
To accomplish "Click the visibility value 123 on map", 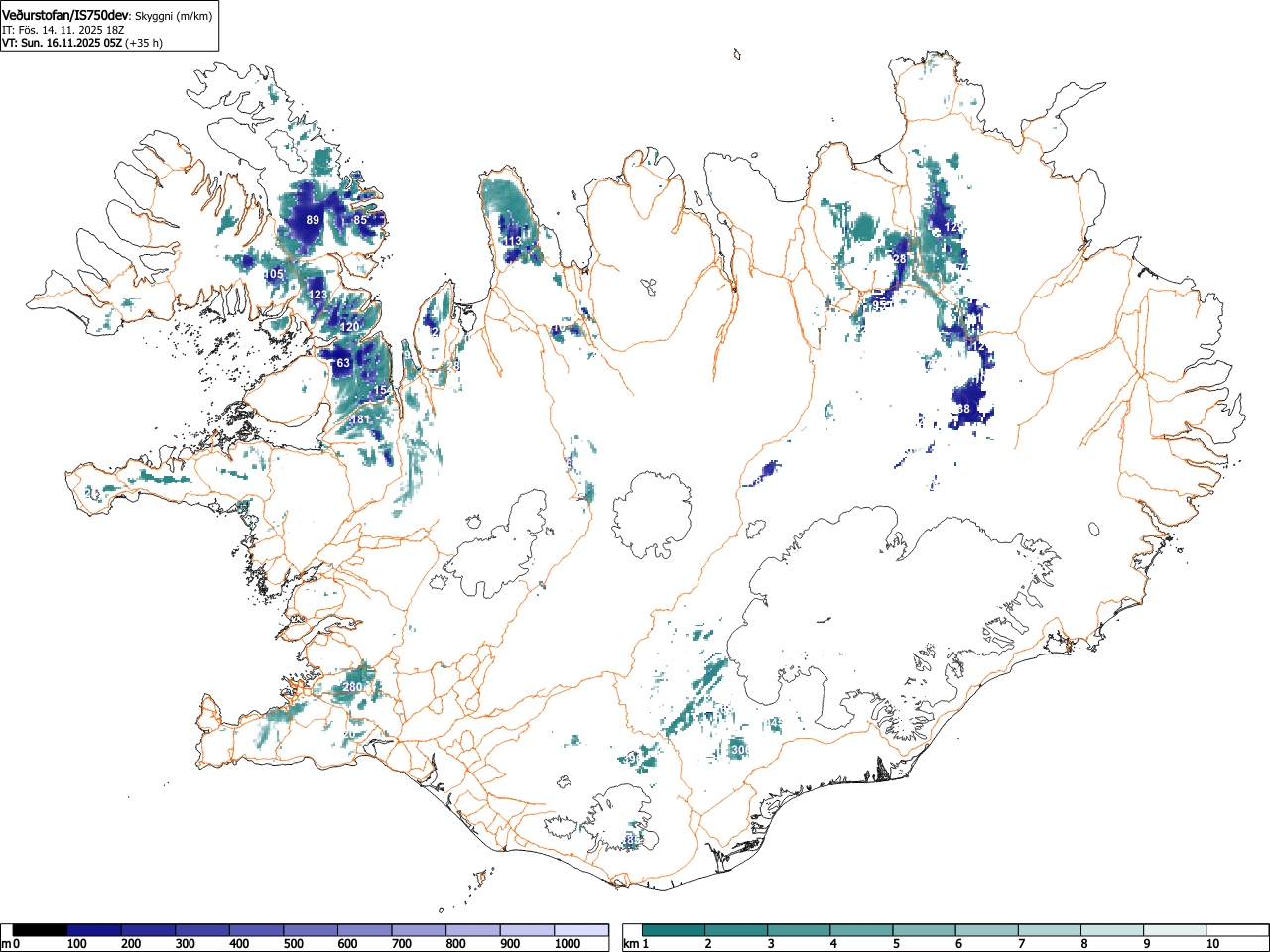I will click(x=317, y=296).
